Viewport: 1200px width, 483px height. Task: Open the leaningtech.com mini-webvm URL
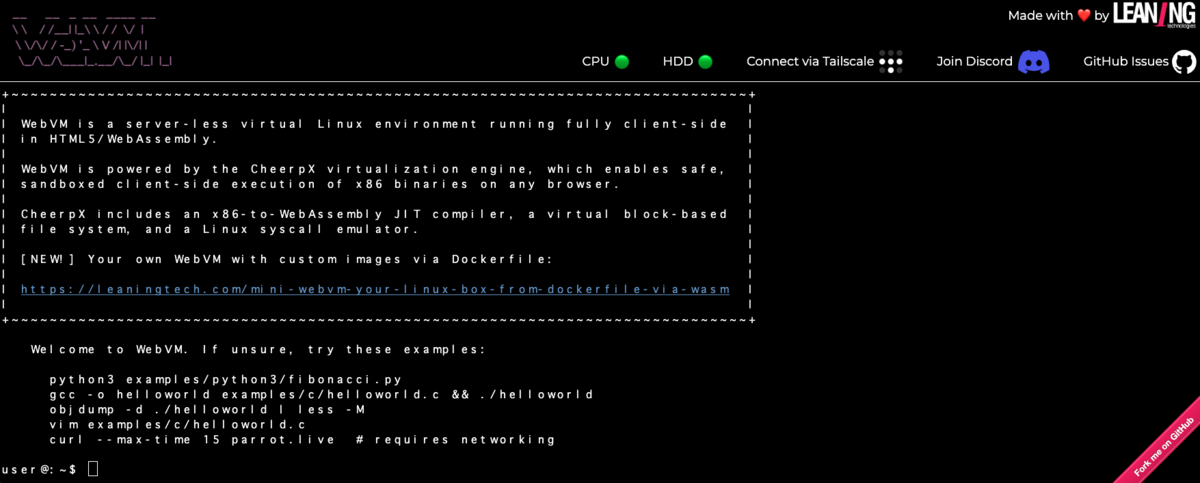tap(375, 289)
